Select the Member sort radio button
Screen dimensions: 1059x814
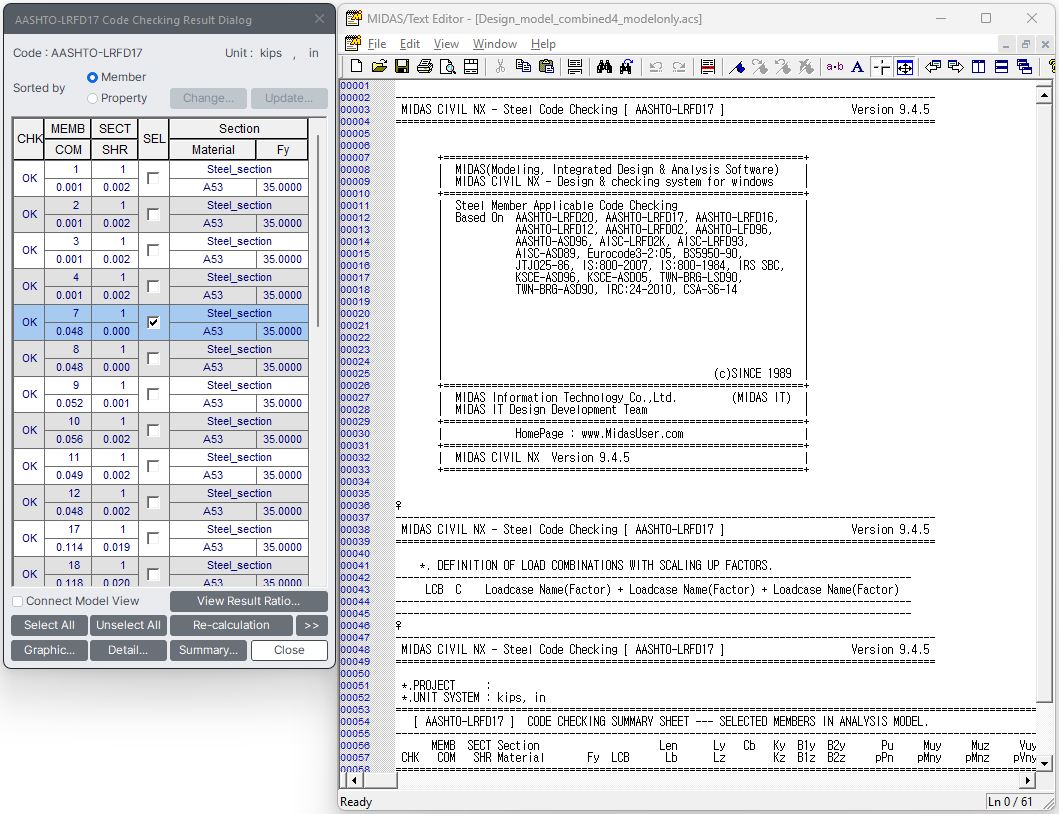tap(93, 78)
